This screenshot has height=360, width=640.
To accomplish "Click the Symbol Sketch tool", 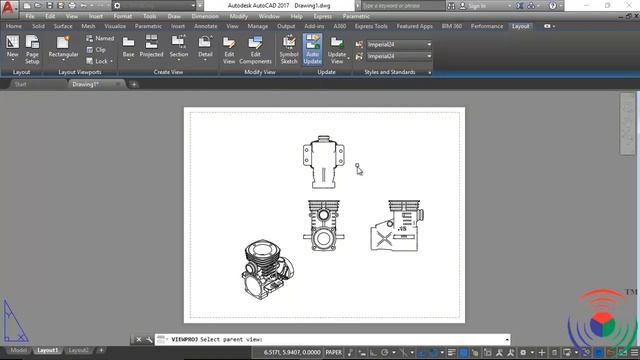I will 289,49.
